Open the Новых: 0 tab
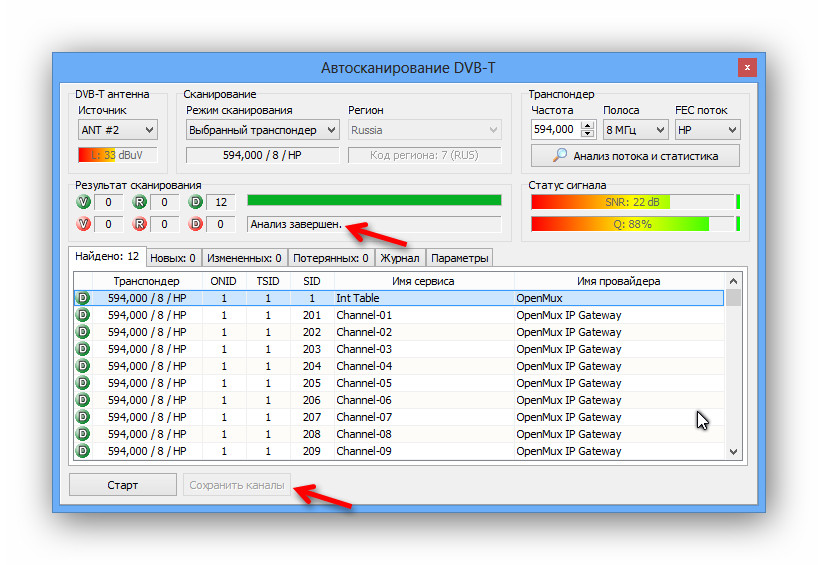818x565 pixels. point(173,258)
